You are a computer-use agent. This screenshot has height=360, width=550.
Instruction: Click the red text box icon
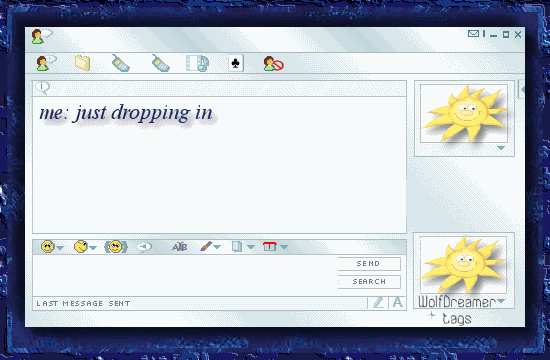269,247
